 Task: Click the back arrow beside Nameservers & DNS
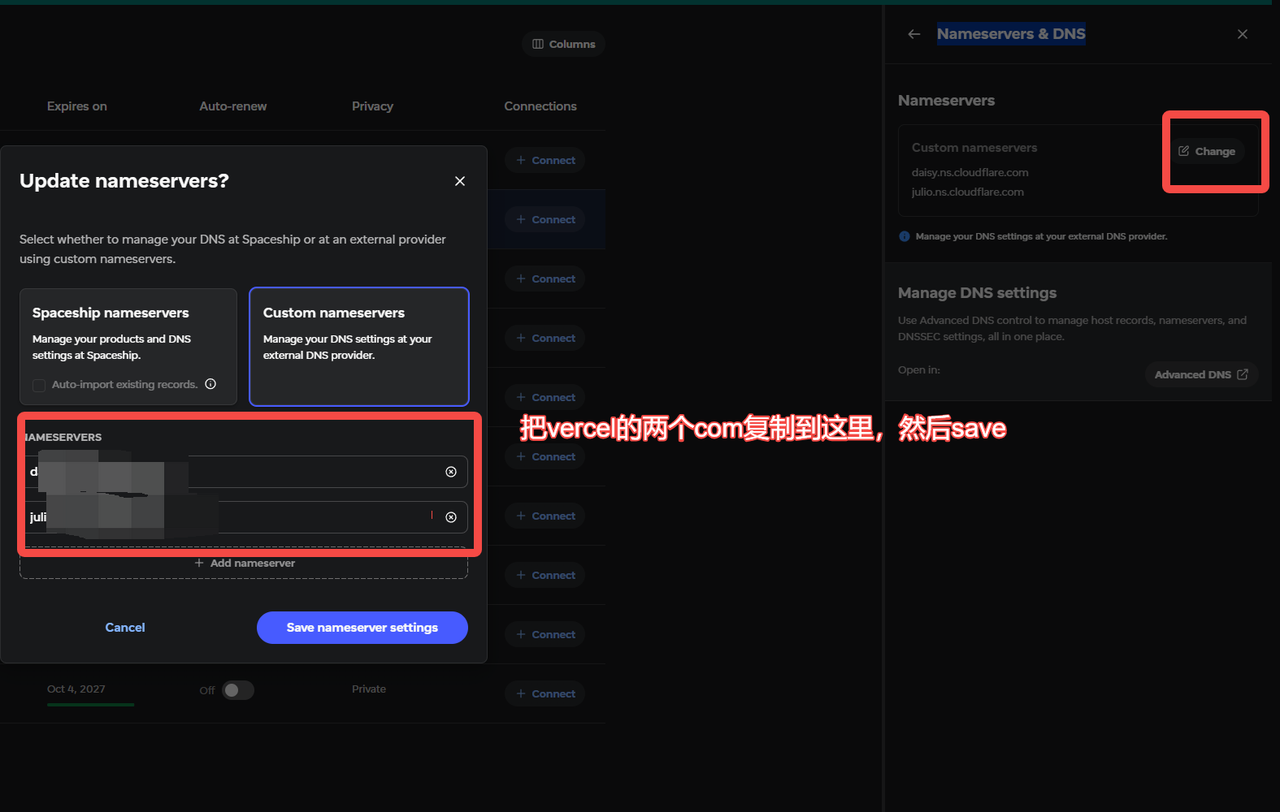[x=913, y=34]
